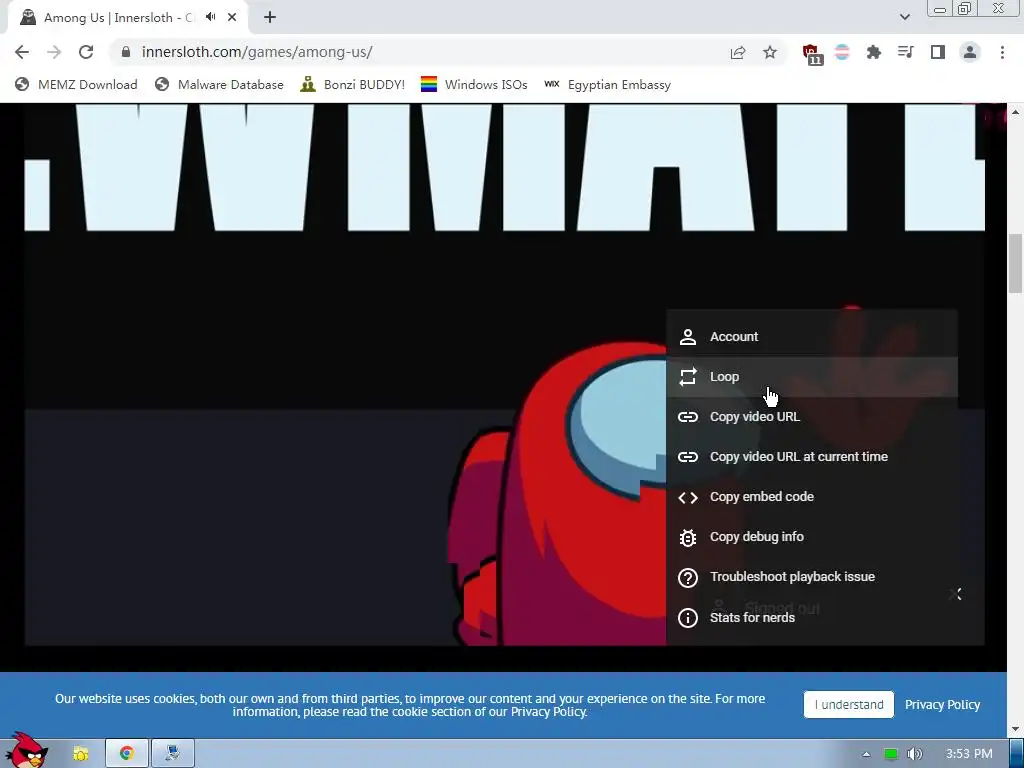View site security lock icon
Image resolution: width=1024 pixels, height=768 pixels.
pos(126,52)
